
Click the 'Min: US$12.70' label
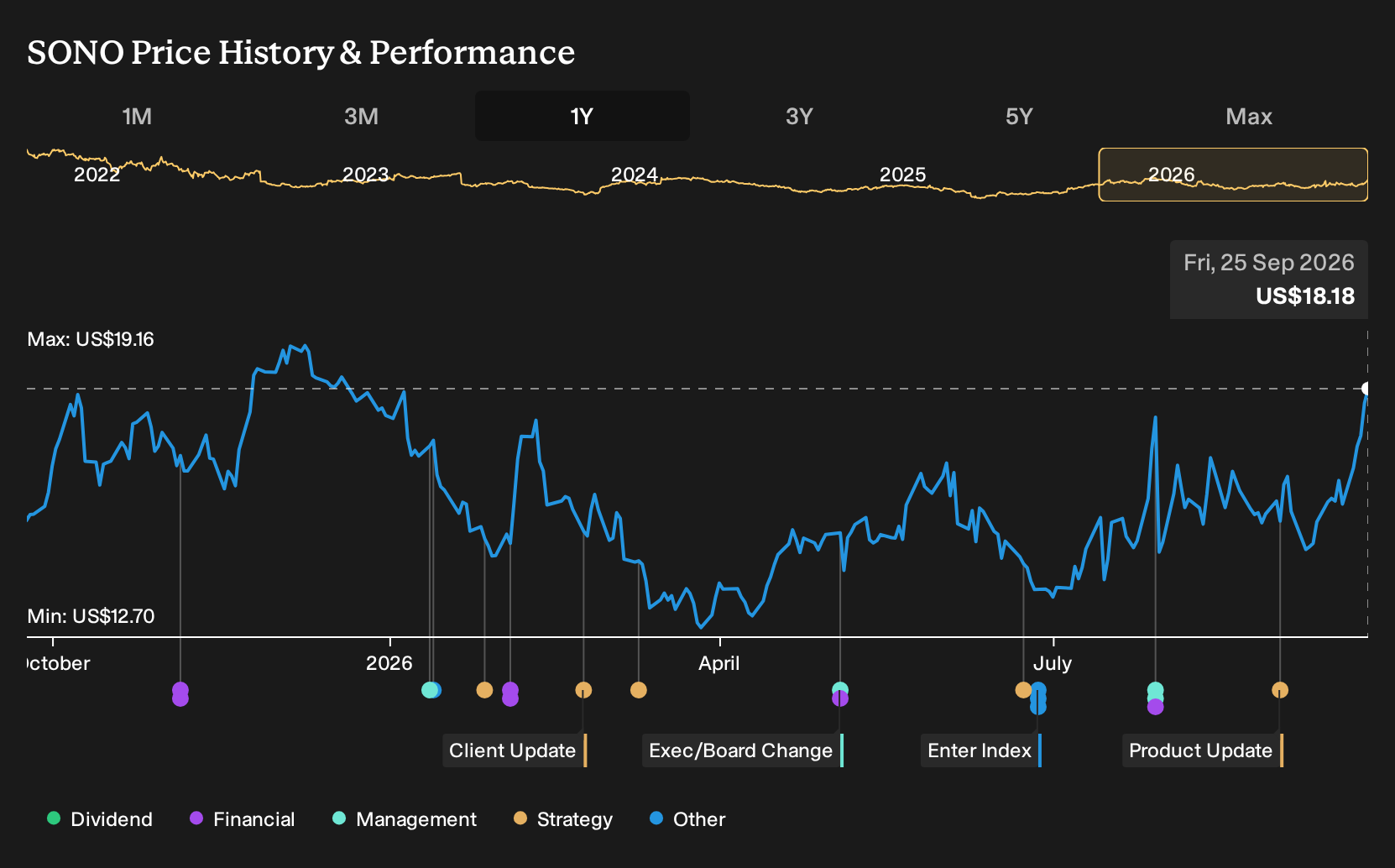point(91,616)
